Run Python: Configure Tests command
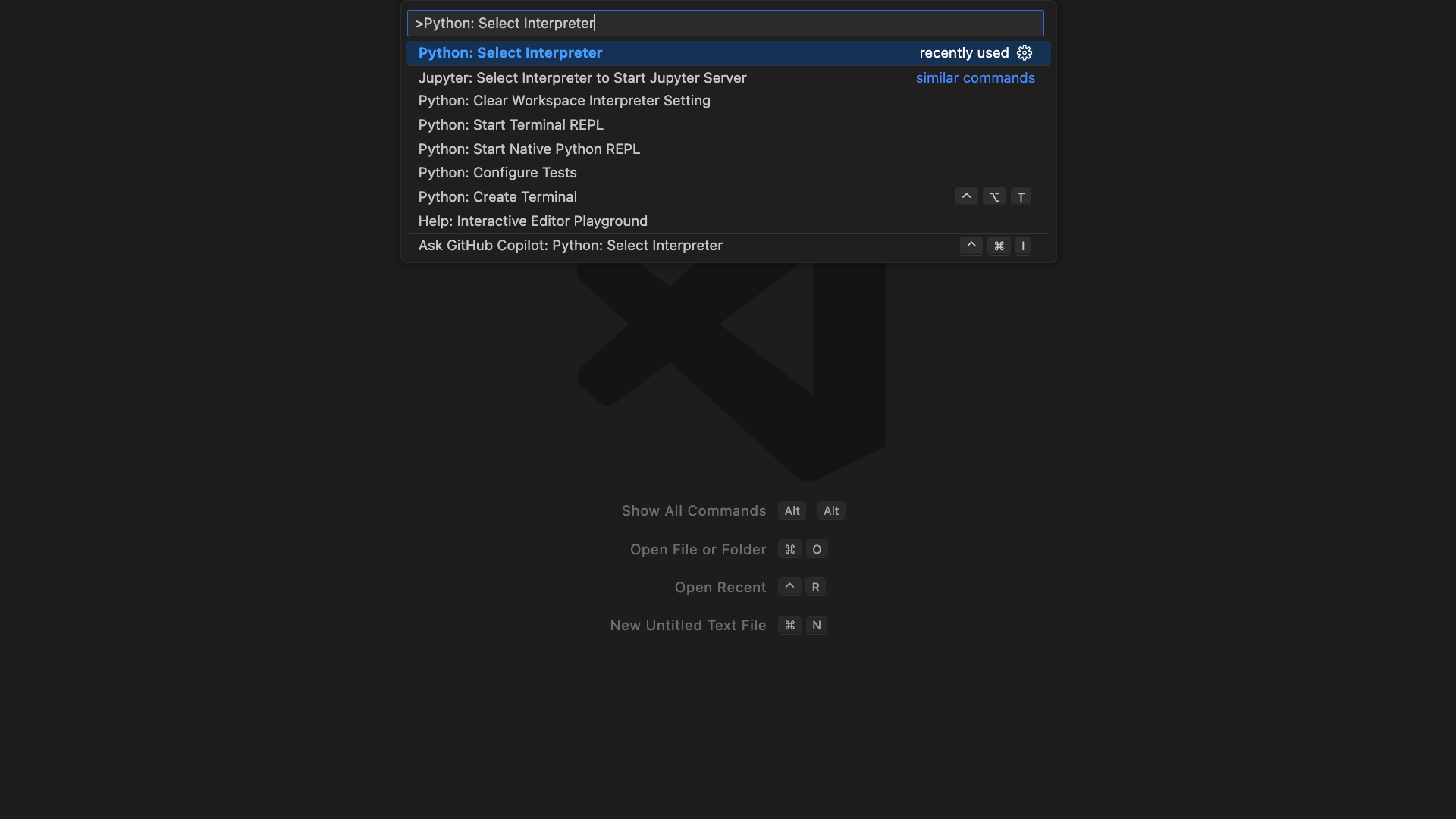The width and height of the screenshot is (1456, 819). click(497, 173)
